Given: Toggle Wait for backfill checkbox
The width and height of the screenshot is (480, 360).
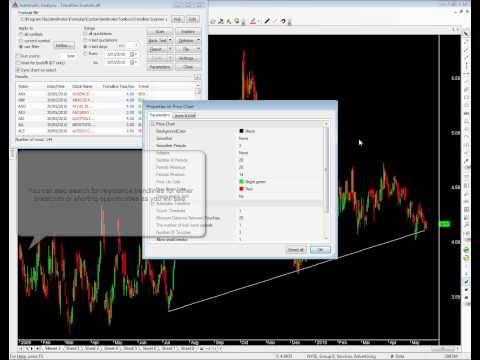Looking at the screenshot, I should [19, 63].
